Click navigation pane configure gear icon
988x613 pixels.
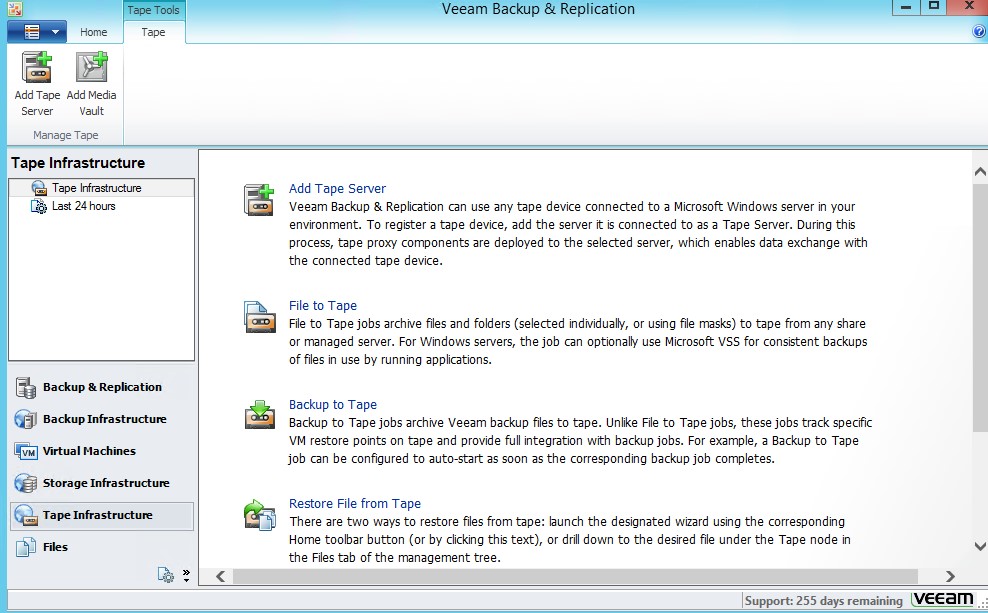(166, 575)
